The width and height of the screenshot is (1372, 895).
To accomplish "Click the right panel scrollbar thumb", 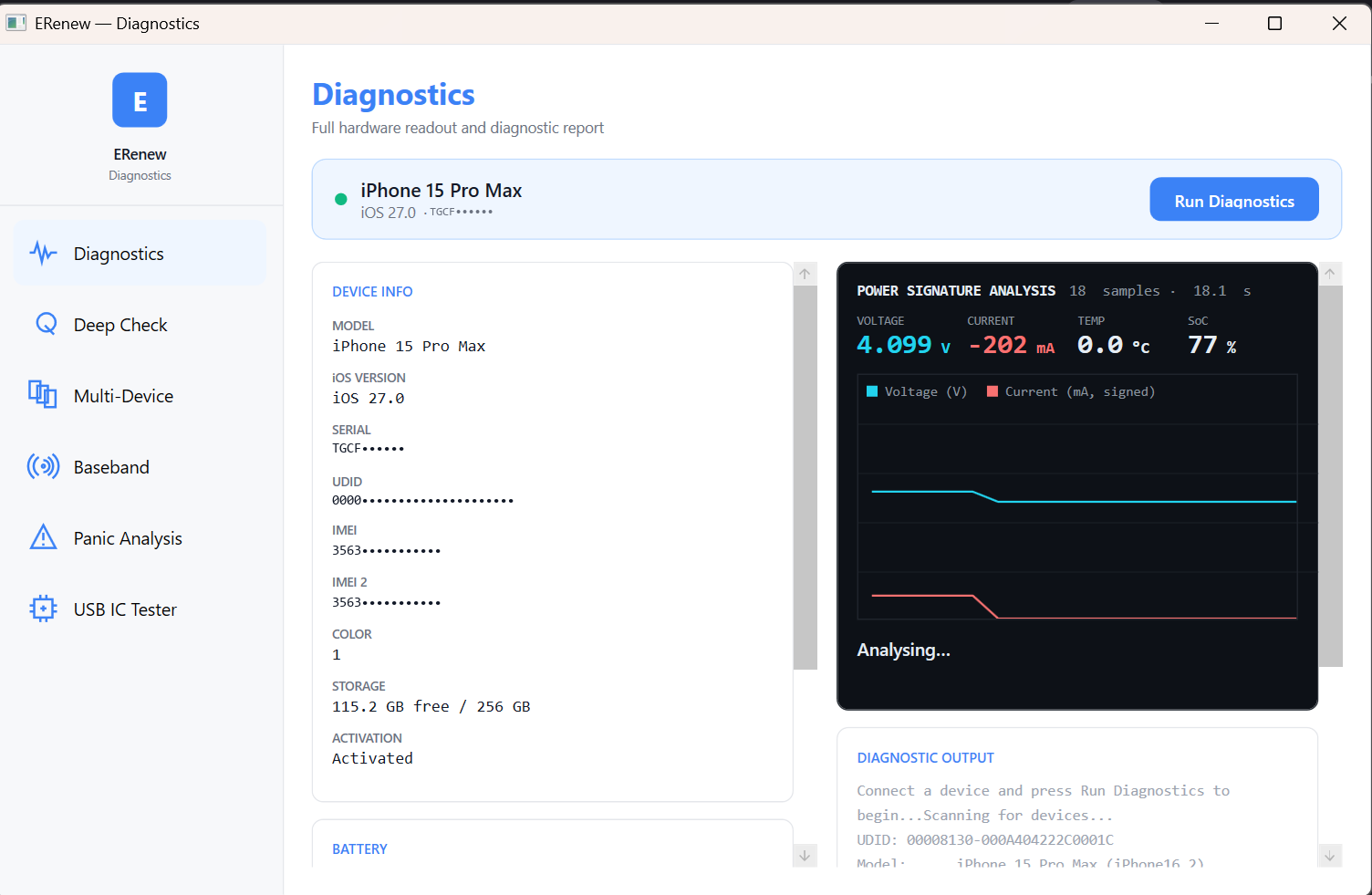I will point(1330,476).
